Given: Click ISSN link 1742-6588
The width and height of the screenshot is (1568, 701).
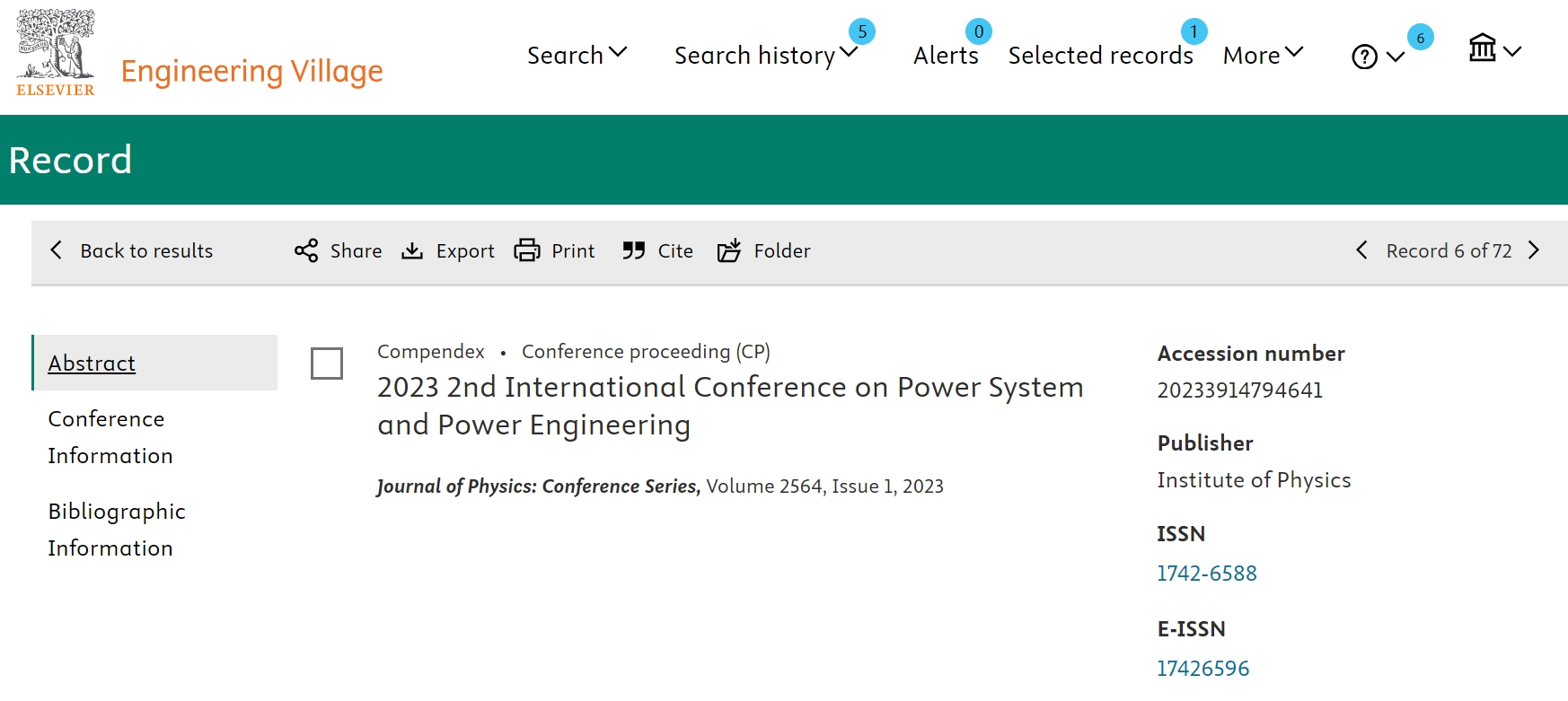Looking at the screenshot, I should 1206,574.
